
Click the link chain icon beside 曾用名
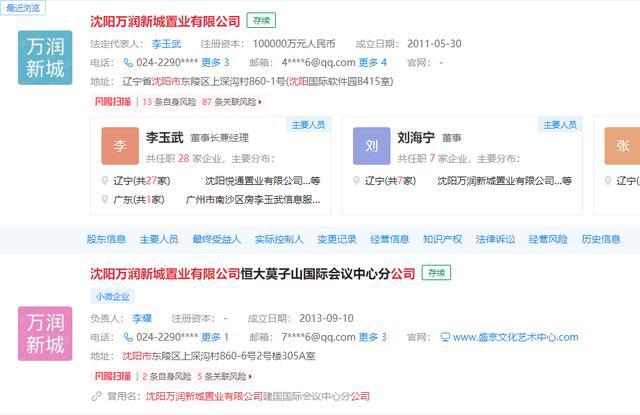pos(96,396)
